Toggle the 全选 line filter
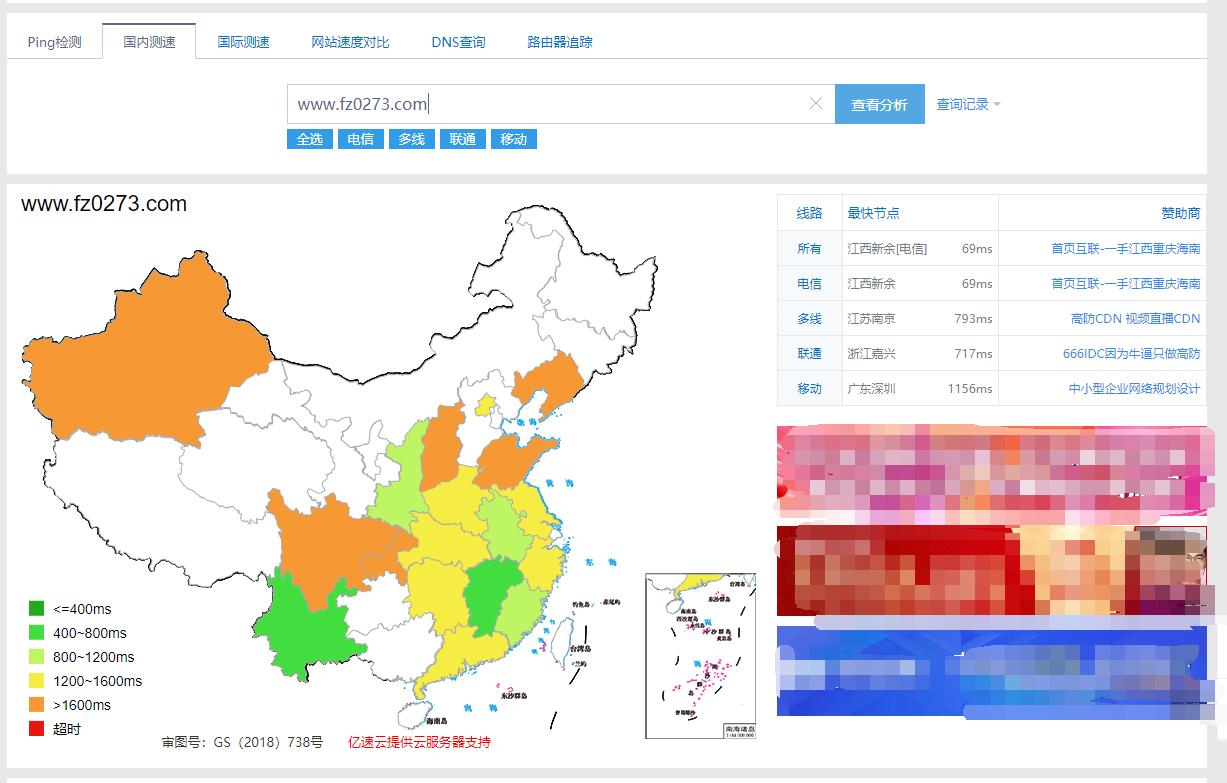The image size is (1227, 783). click(x=310, y=139)
